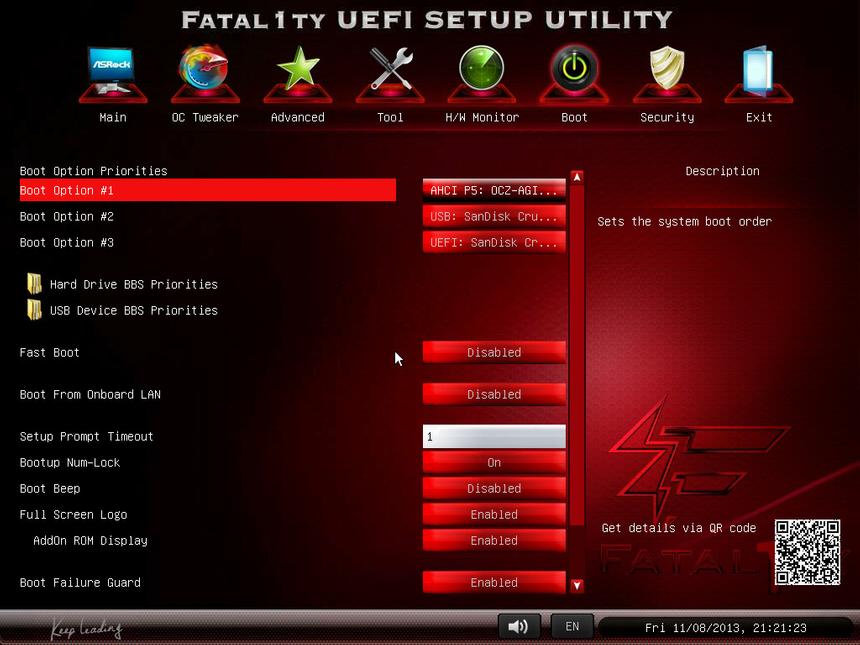Image resolution: width=860 pixels, height=645 pixels.
Task: Click the speaker volume icon in bottom bar
Action: pyautogui.click(x=518, y=626)
